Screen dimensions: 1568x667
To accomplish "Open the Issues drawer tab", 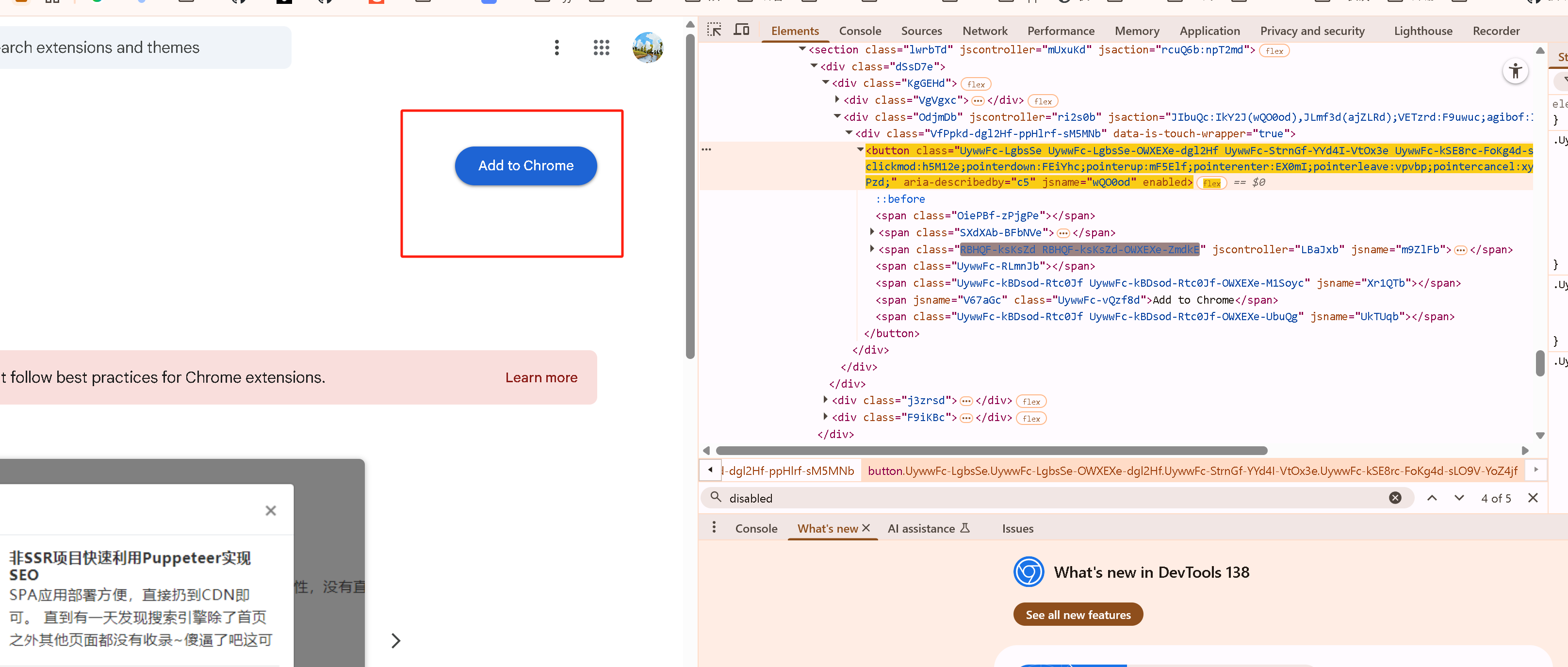I will pos(1017,528).
